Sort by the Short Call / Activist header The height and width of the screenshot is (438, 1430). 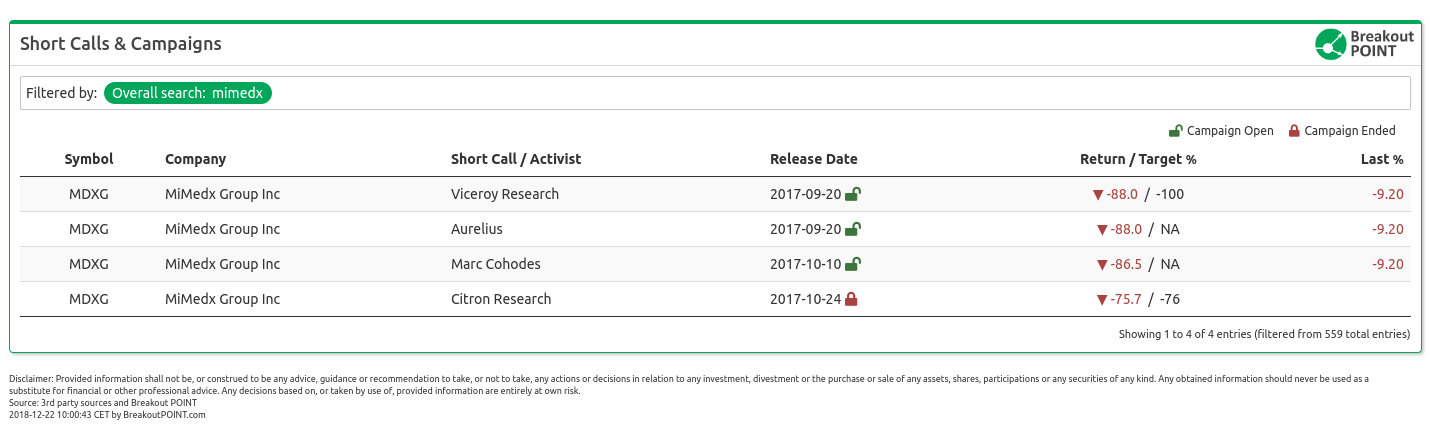pos(516,159)
